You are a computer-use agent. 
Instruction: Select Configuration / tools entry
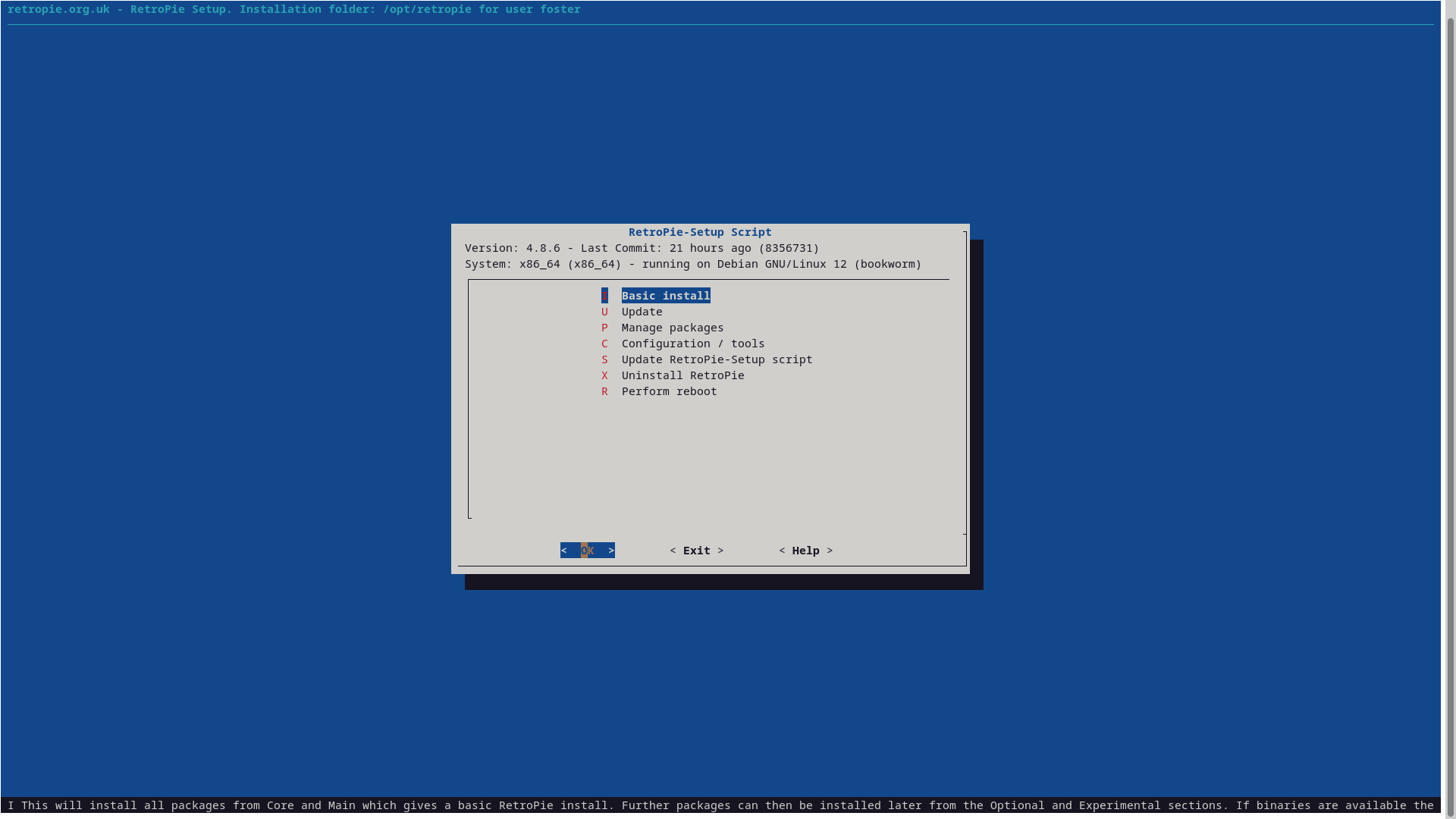coord(693,344)
